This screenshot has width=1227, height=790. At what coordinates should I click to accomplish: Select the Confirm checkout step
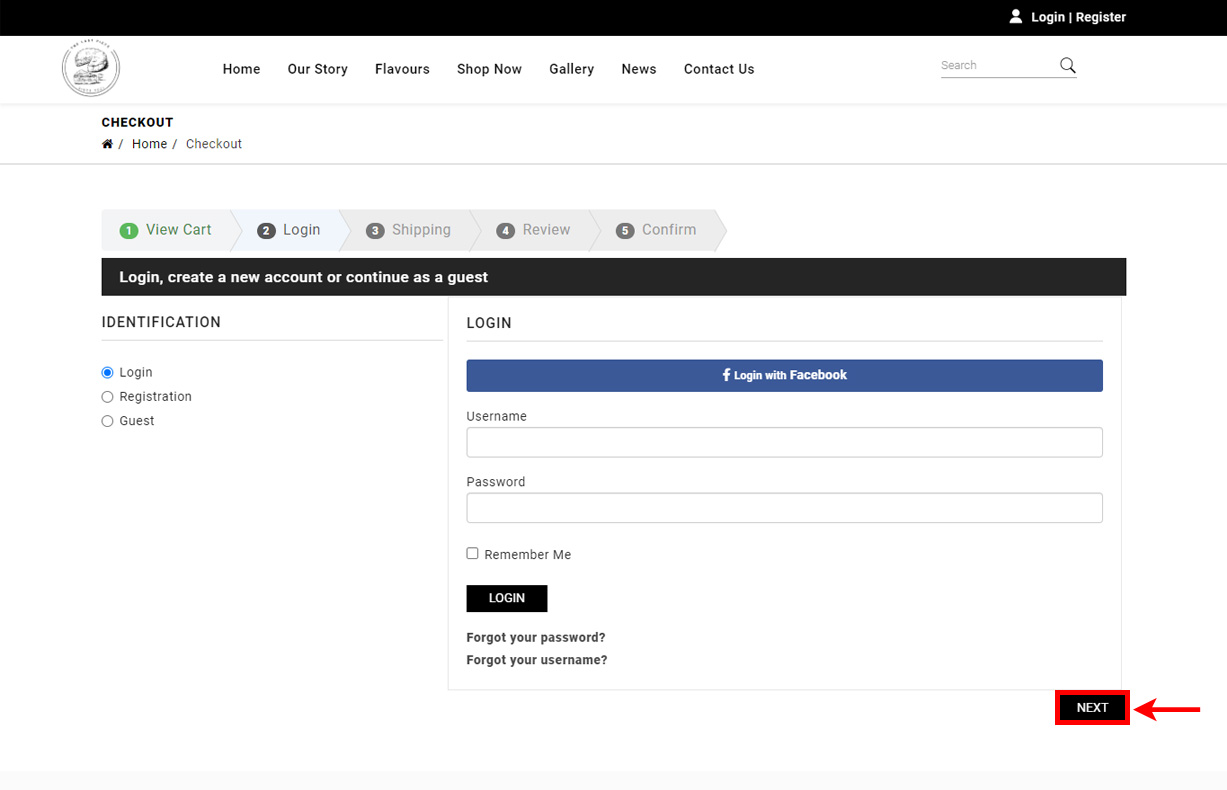coord(656,230)
